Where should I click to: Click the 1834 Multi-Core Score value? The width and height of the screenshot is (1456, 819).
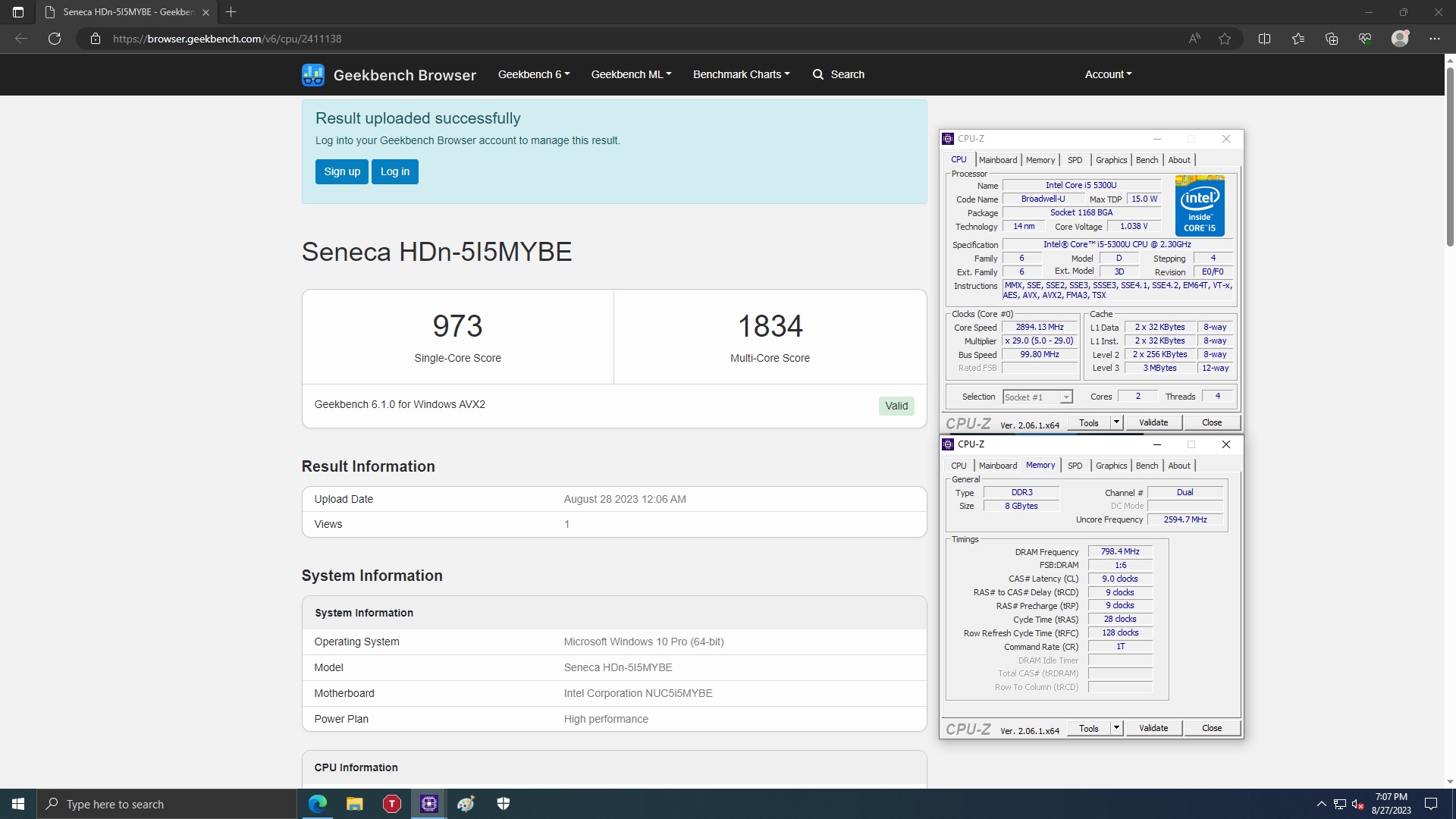pyautogui.click(x=770, y=326)
